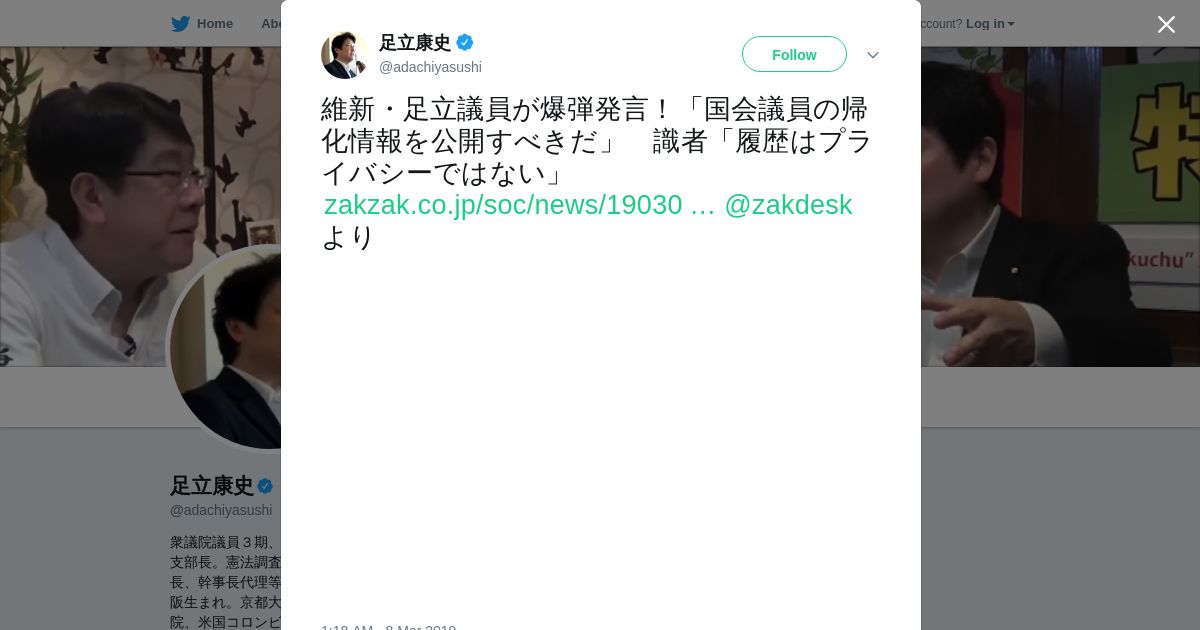Click the 足立康史 name in the tweet header
Screen dimensions: 1200x630
click(415, 43)
